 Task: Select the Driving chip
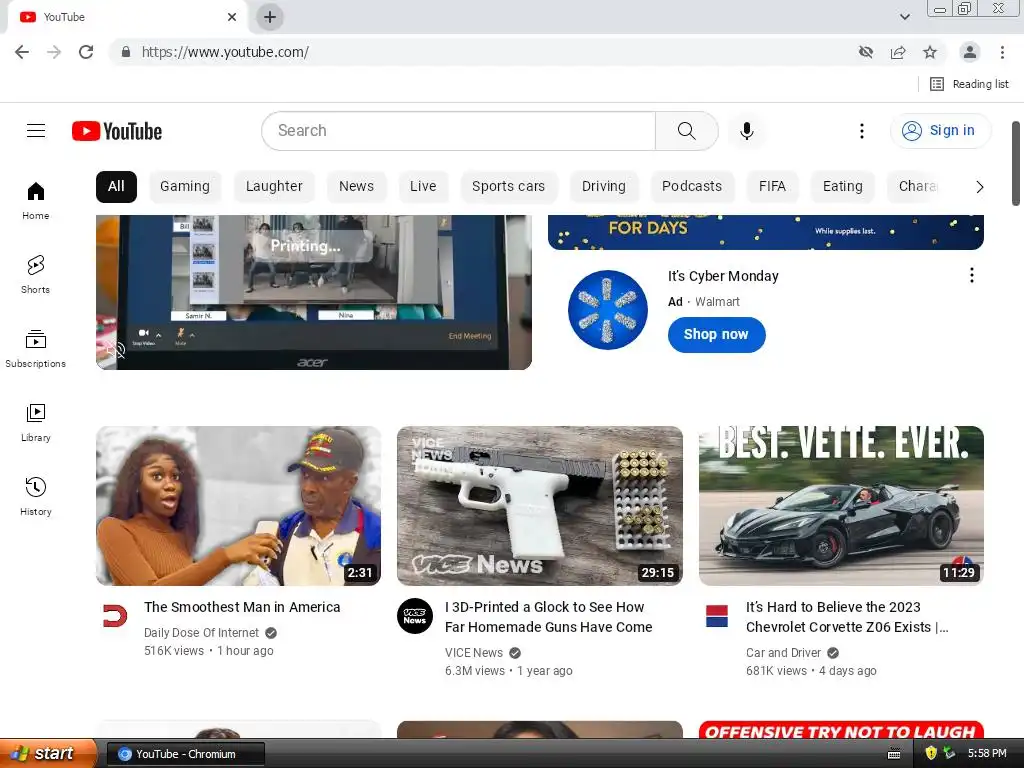(x=604, y=187)
